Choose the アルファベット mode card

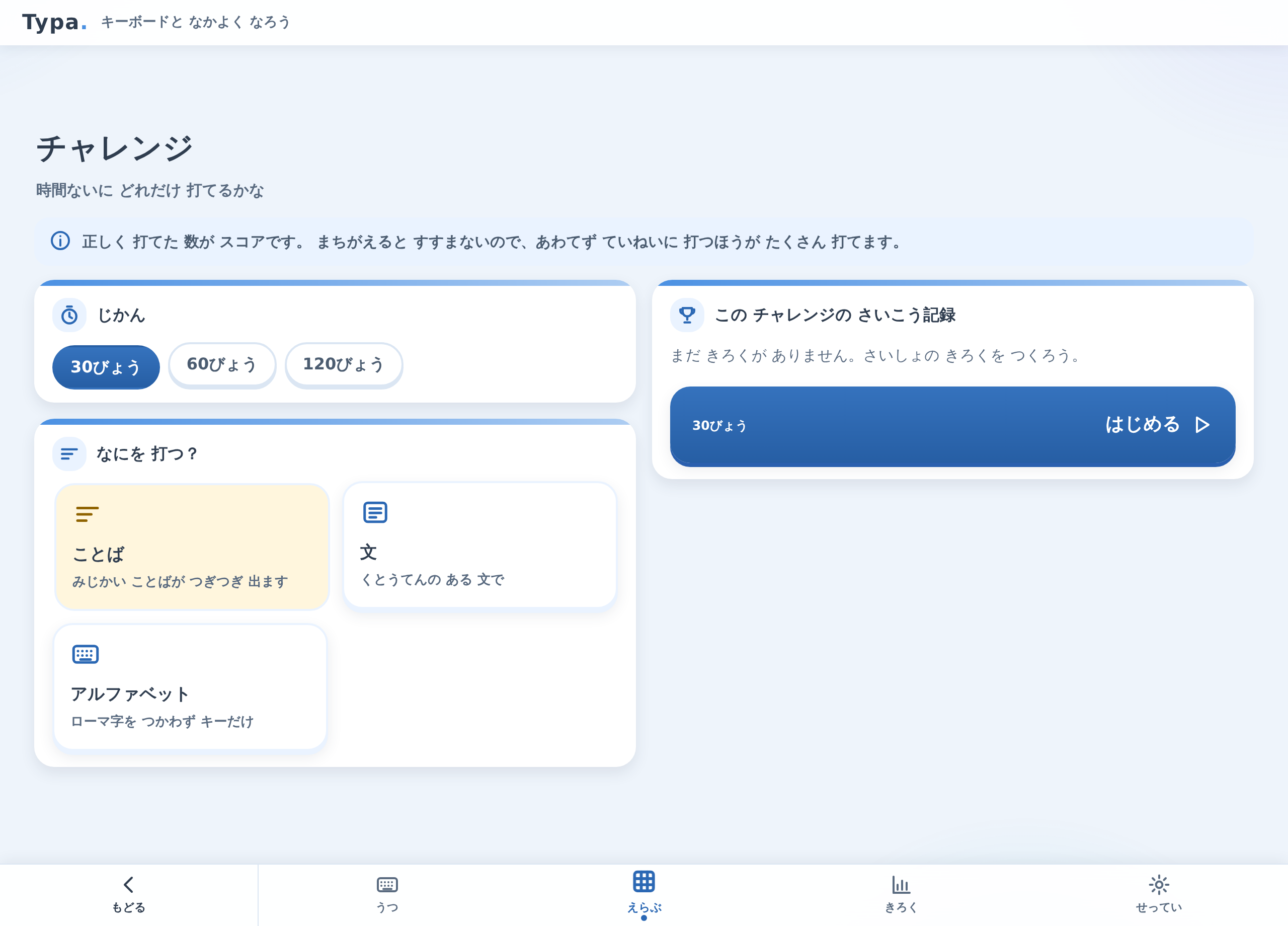190,686
